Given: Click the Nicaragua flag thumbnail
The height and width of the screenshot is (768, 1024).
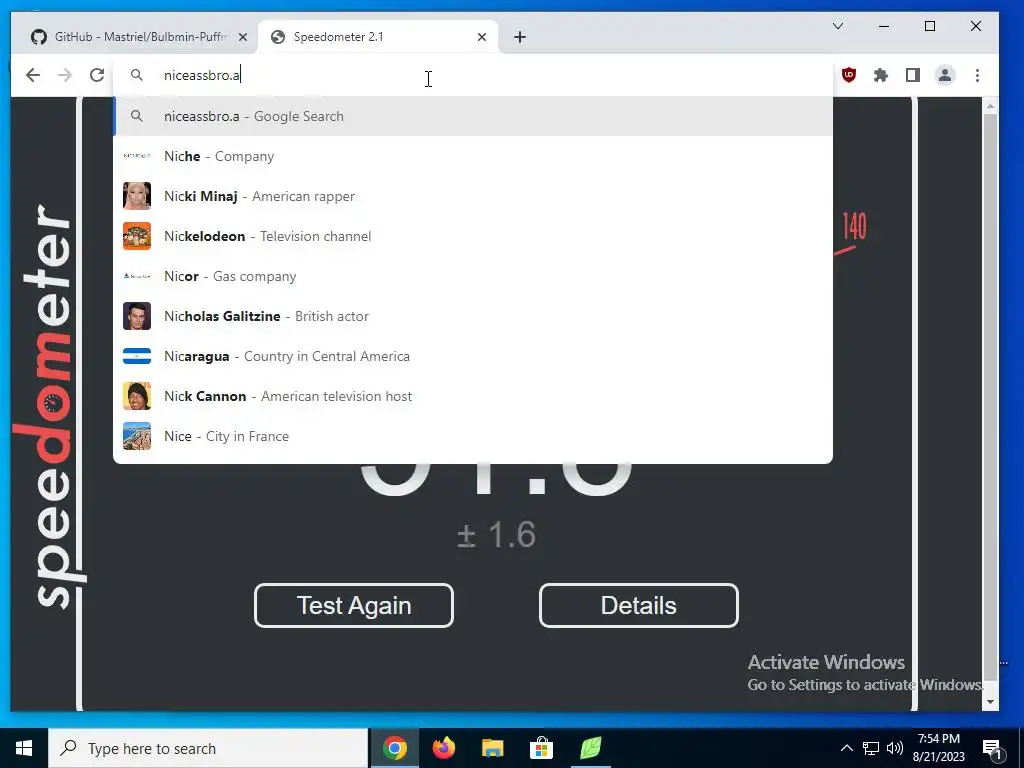Looking at the screenshot, I should [x=137, y=356].
